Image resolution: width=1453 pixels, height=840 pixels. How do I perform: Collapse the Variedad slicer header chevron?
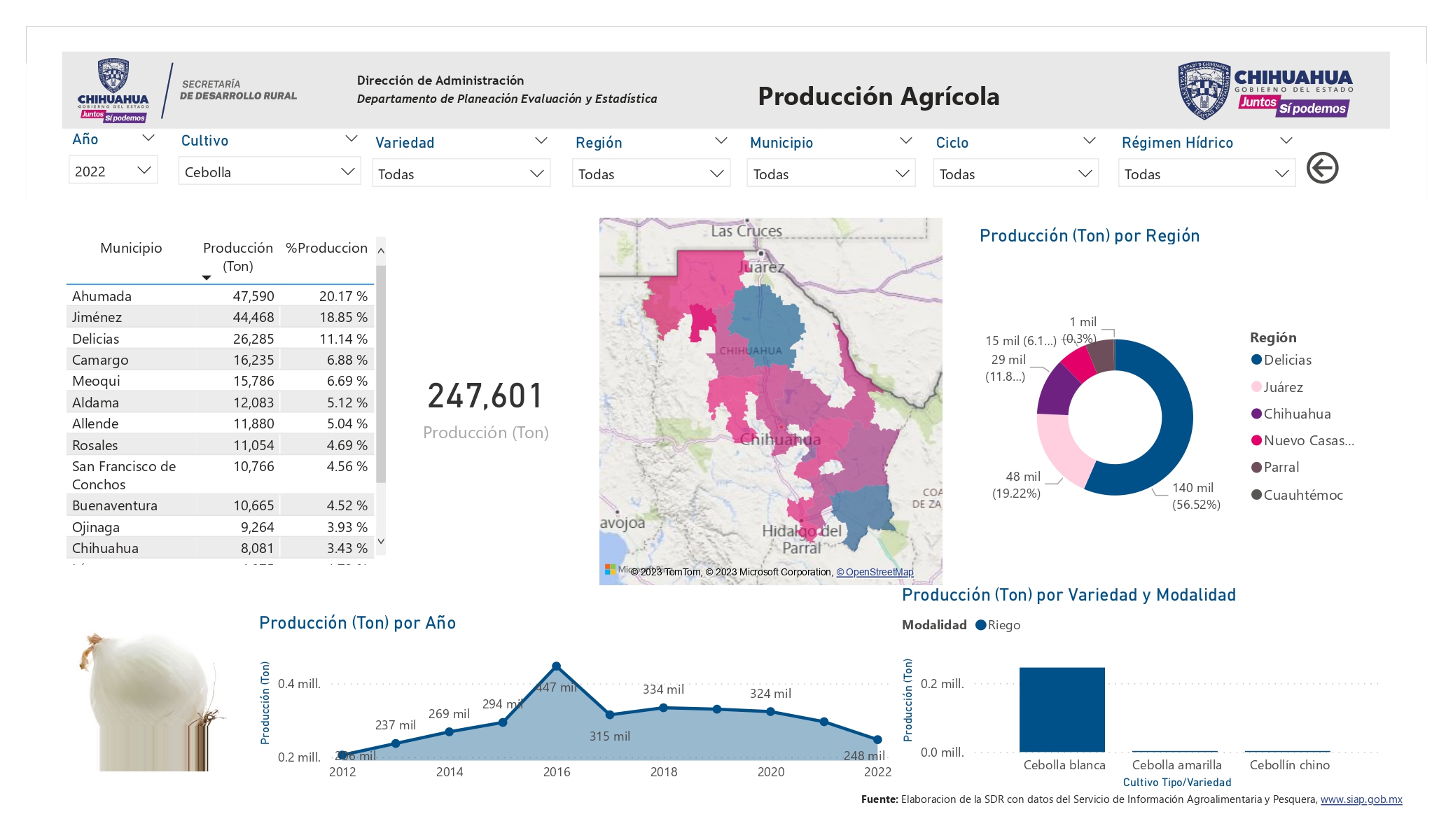[541, 141]
